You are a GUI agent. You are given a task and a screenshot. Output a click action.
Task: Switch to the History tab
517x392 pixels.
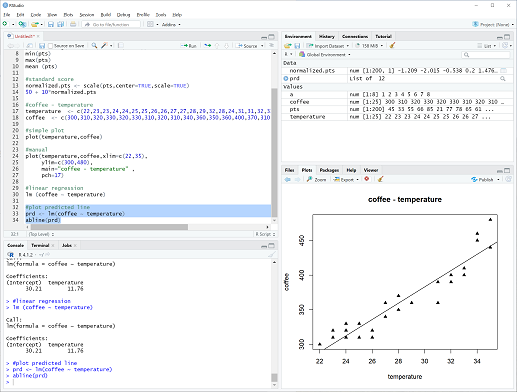point(326,36)
